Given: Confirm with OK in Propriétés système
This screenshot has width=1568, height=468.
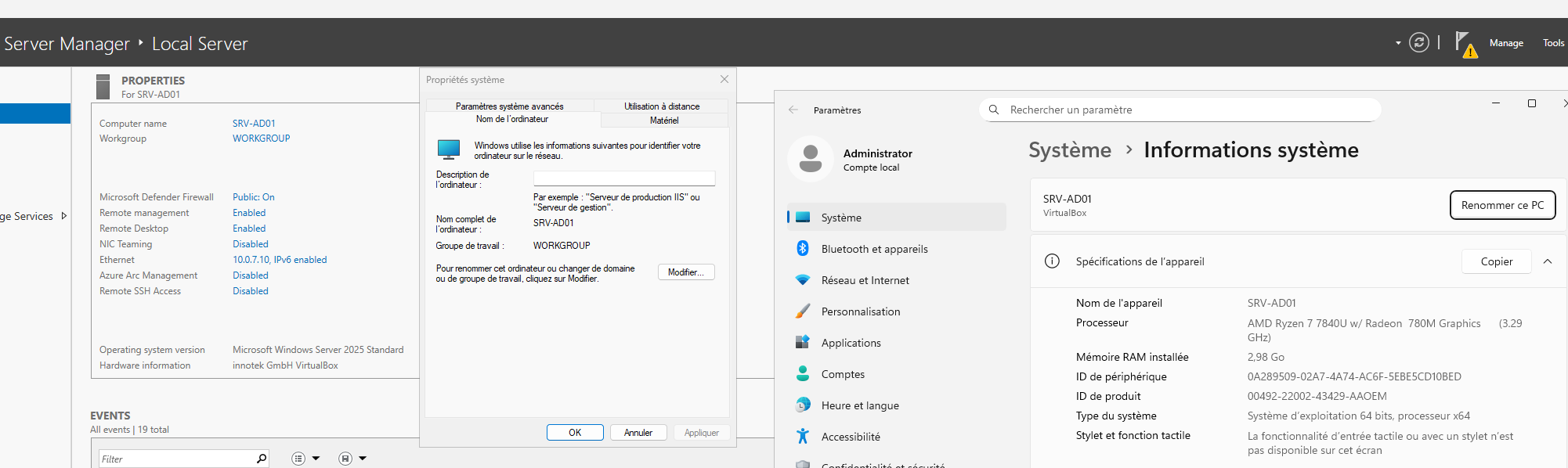Looking at the screenshot, I should (575, 433).
